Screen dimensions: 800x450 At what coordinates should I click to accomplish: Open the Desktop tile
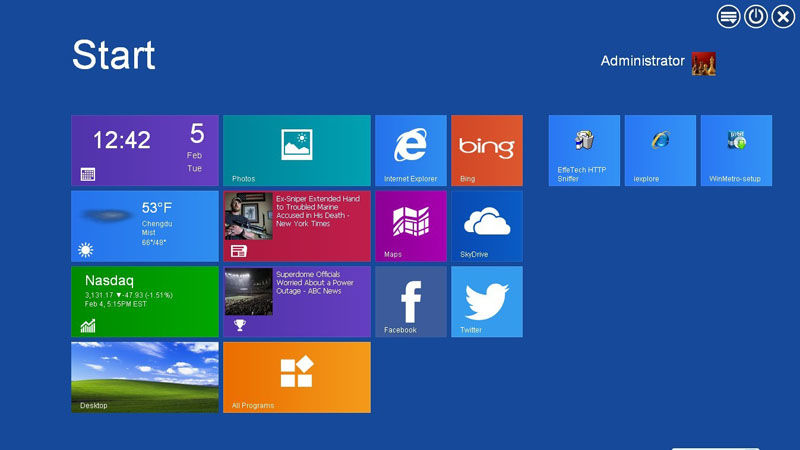pyautogui.click(x=145, y=377)
